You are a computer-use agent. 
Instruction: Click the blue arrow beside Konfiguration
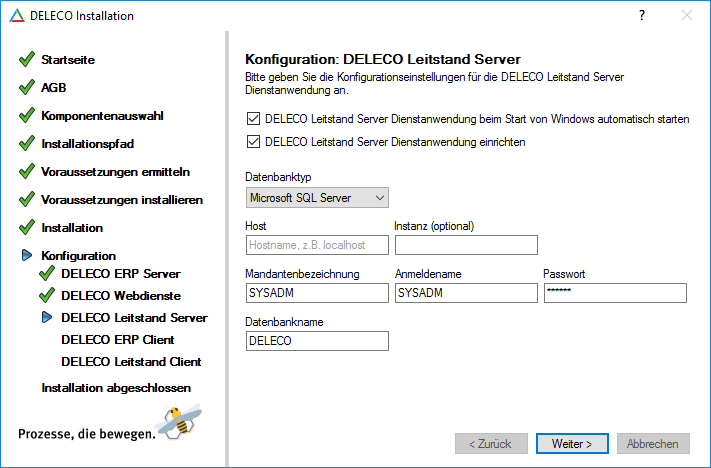27,255
